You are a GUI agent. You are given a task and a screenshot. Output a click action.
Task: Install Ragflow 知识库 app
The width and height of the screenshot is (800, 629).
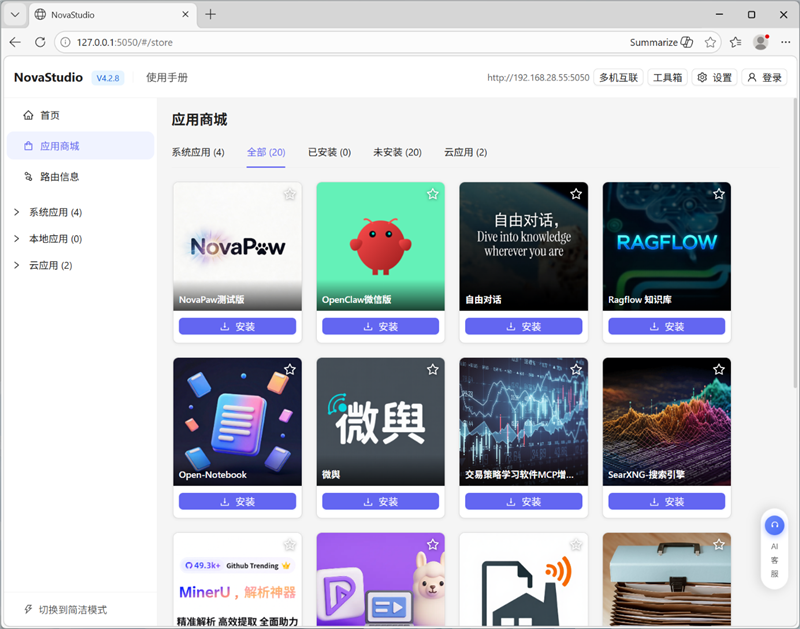[x=667, y=326]
